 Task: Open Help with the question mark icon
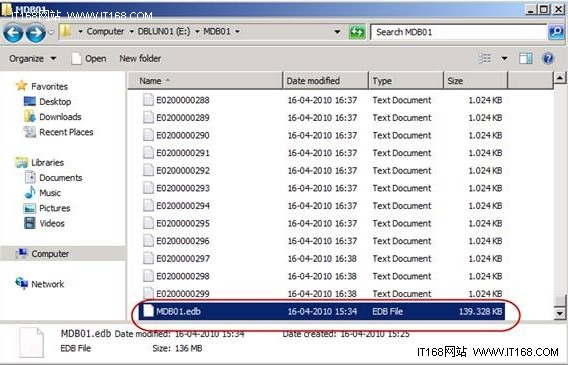tap(548, 58)
